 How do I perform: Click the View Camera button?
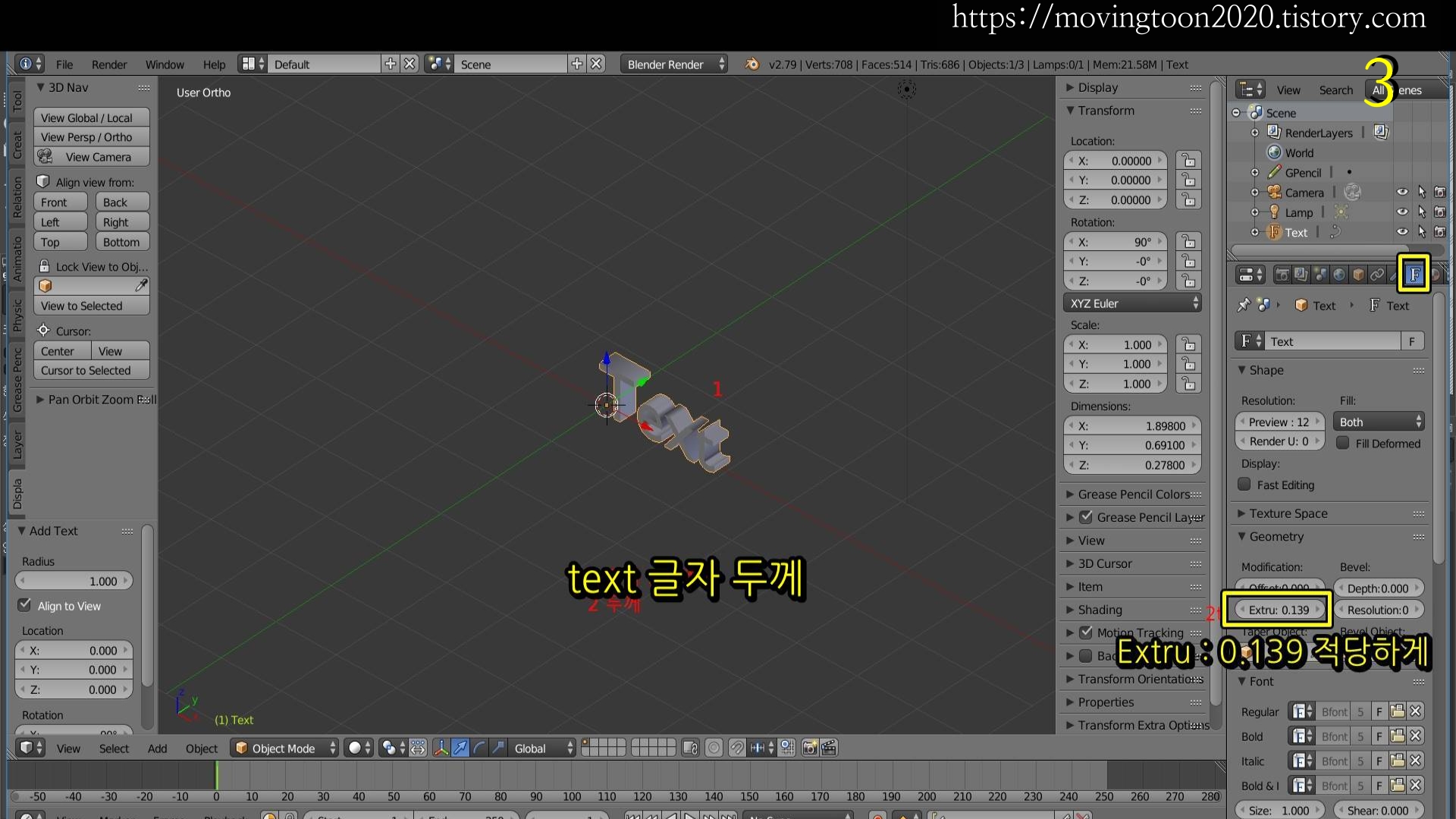click(x=91, y=157)
